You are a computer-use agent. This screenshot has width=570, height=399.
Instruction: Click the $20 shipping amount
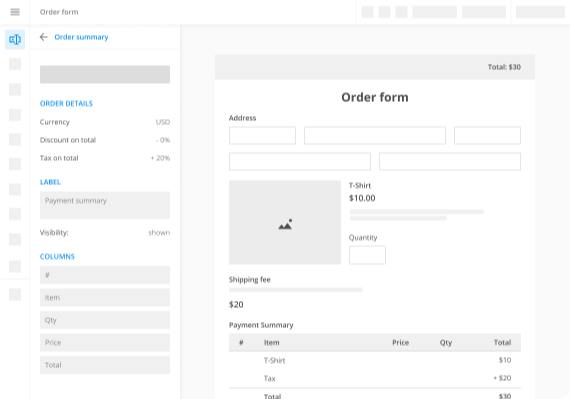pyautogui.click(x=236, y=305)
